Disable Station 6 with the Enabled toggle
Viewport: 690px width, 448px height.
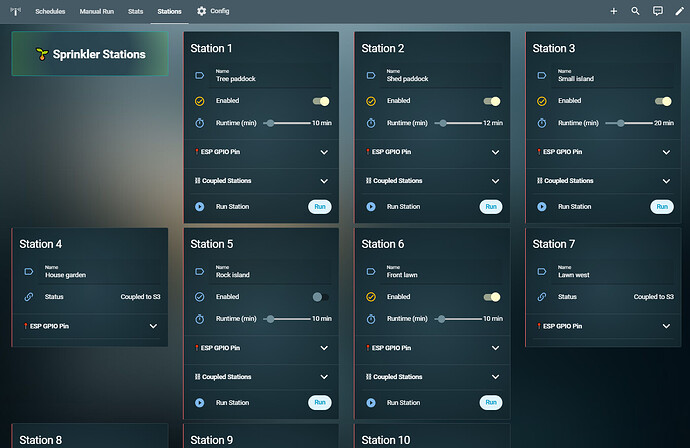coord(492,297)
